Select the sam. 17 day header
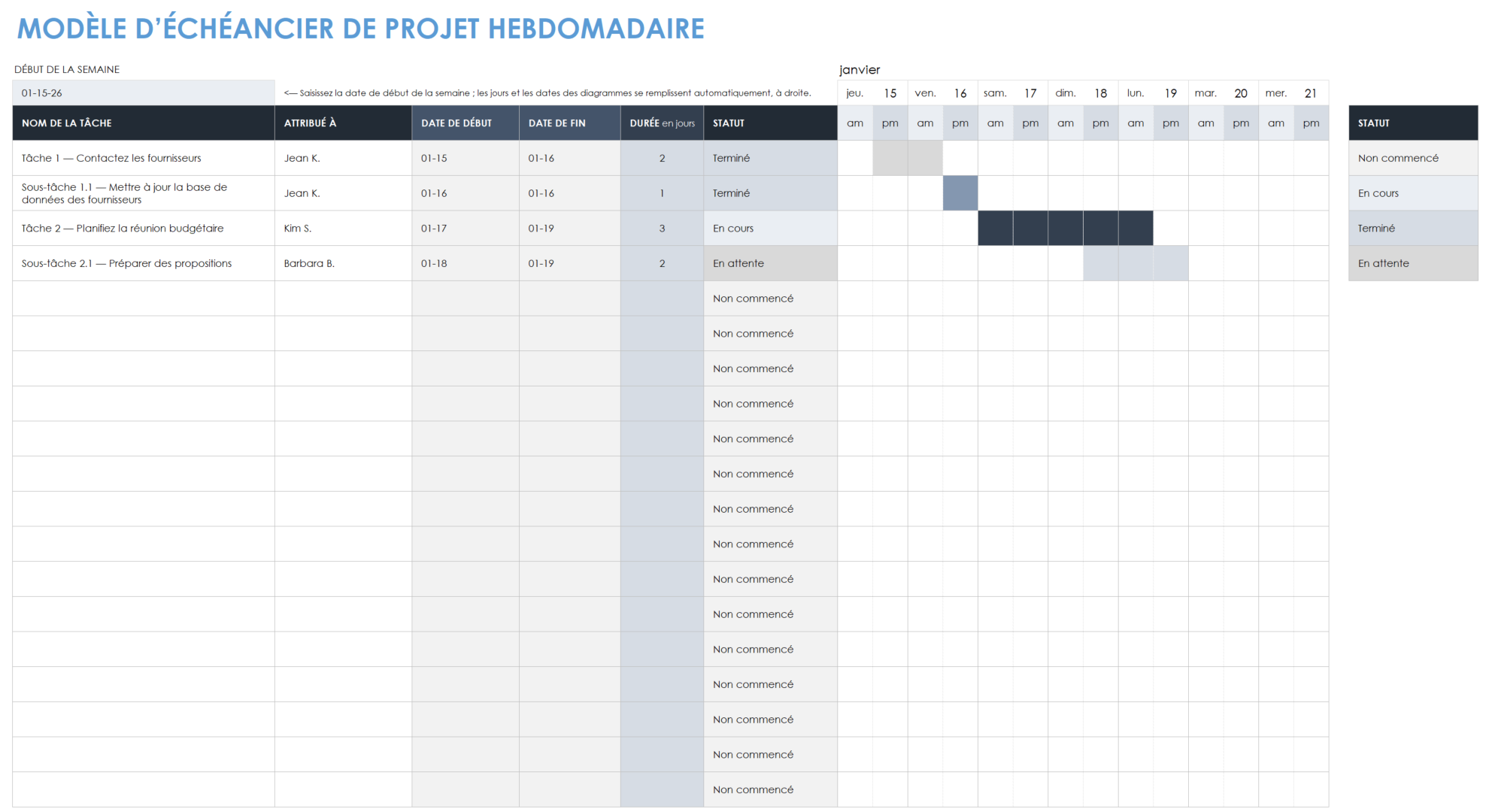 click(x=1013, y=93)
